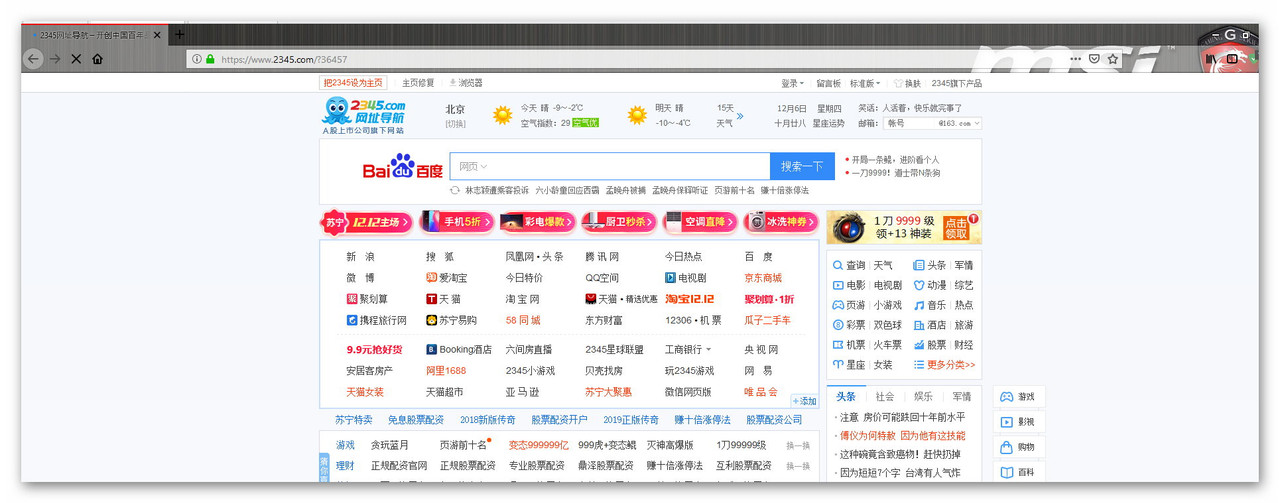Select the 军情 news tab

[961, 397]
